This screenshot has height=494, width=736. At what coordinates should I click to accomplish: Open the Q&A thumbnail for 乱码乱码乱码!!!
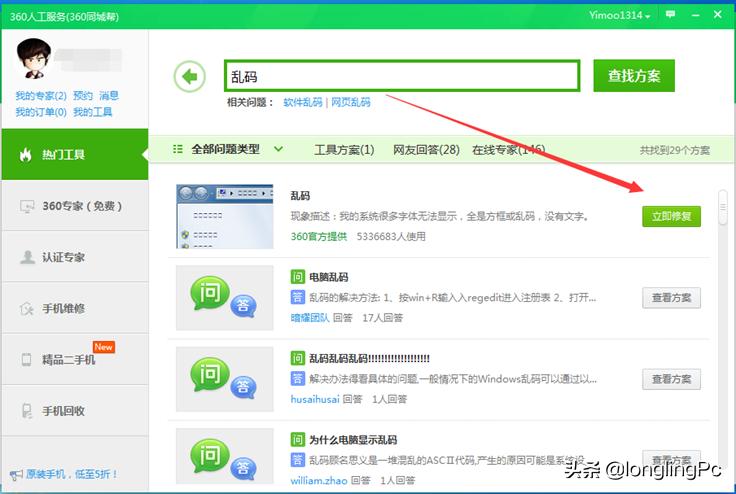point(225,379)
